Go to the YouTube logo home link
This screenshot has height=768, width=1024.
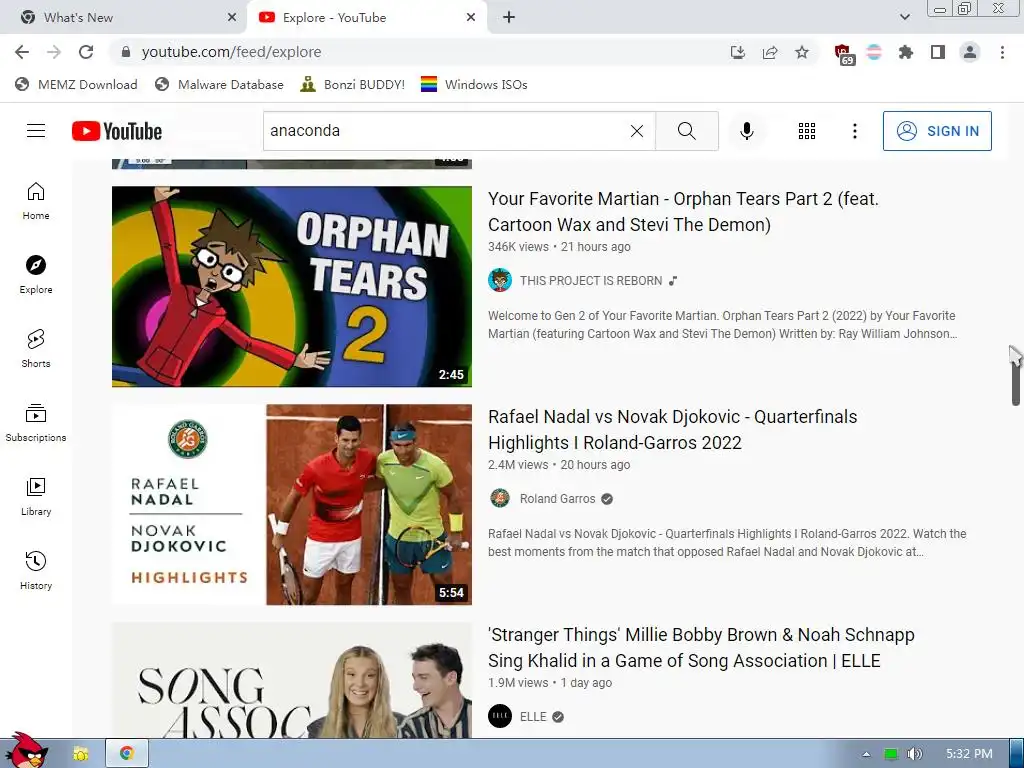click(117, 131)
